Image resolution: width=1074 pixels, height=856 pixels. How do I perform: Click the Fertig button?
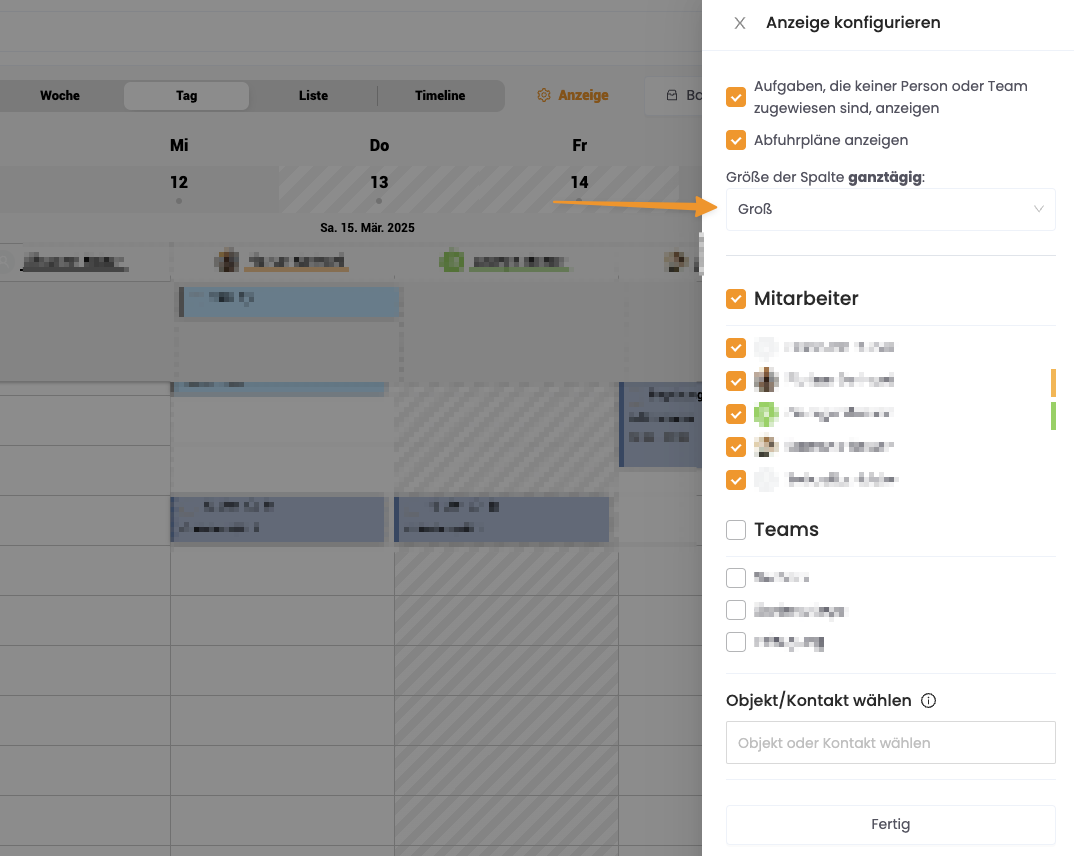[890, 824]
